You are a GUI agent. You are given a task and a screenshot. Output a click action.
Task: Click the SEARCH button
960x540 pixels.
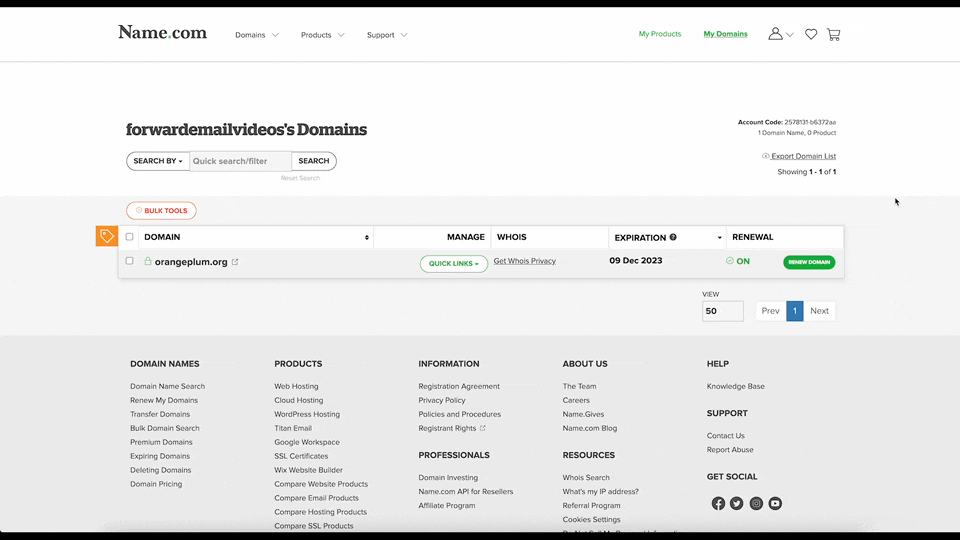(x=313, y=161)
